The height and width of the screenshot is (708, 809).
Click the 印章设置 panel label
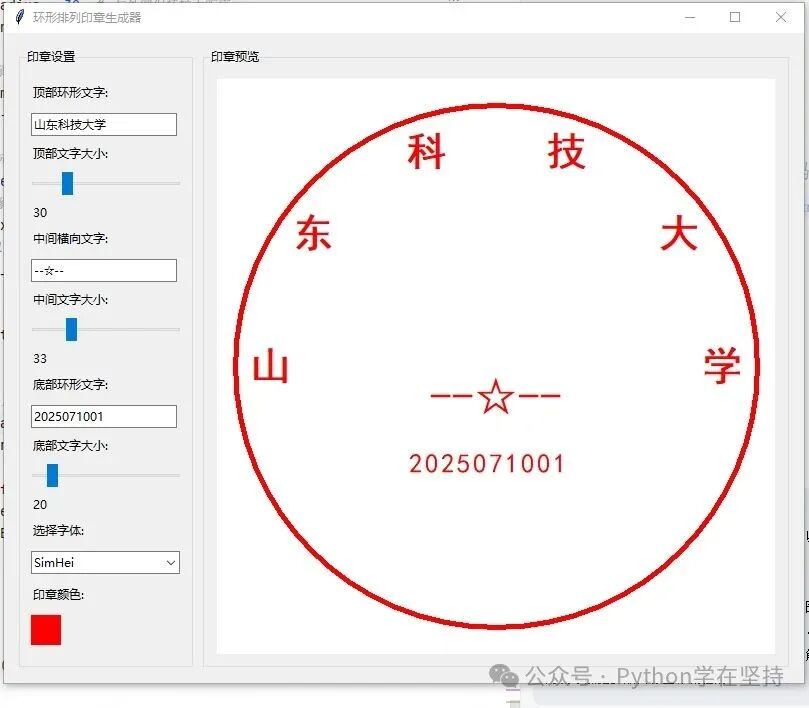[x=51, y=57]
